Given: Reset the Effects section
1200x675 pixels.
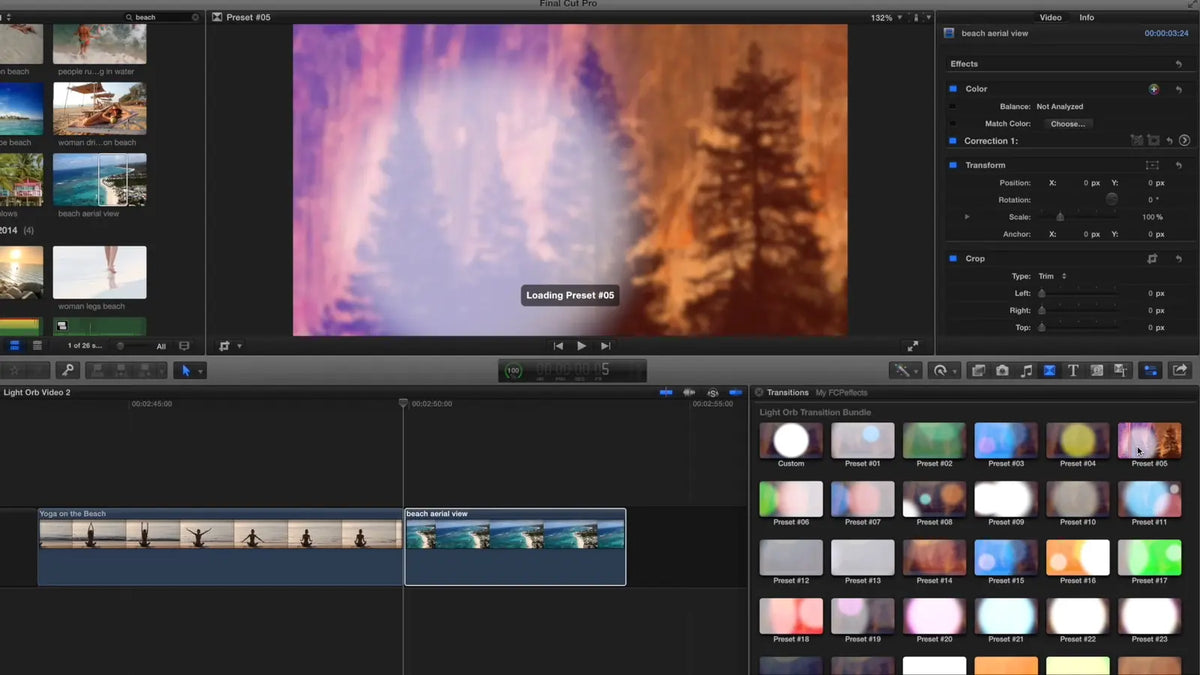Looking at the screenshot, I should click(1179, 64).
